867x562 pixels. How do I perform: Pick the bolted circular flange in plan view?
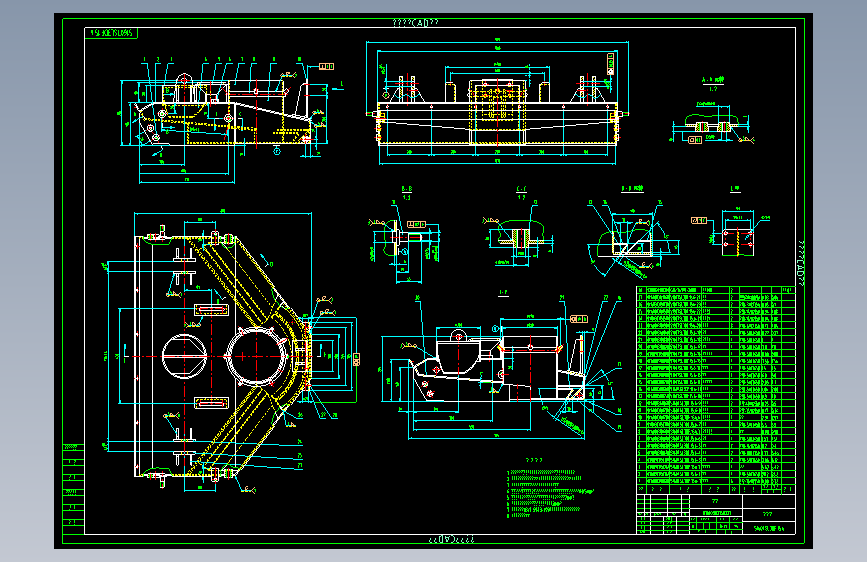[257, 356]
